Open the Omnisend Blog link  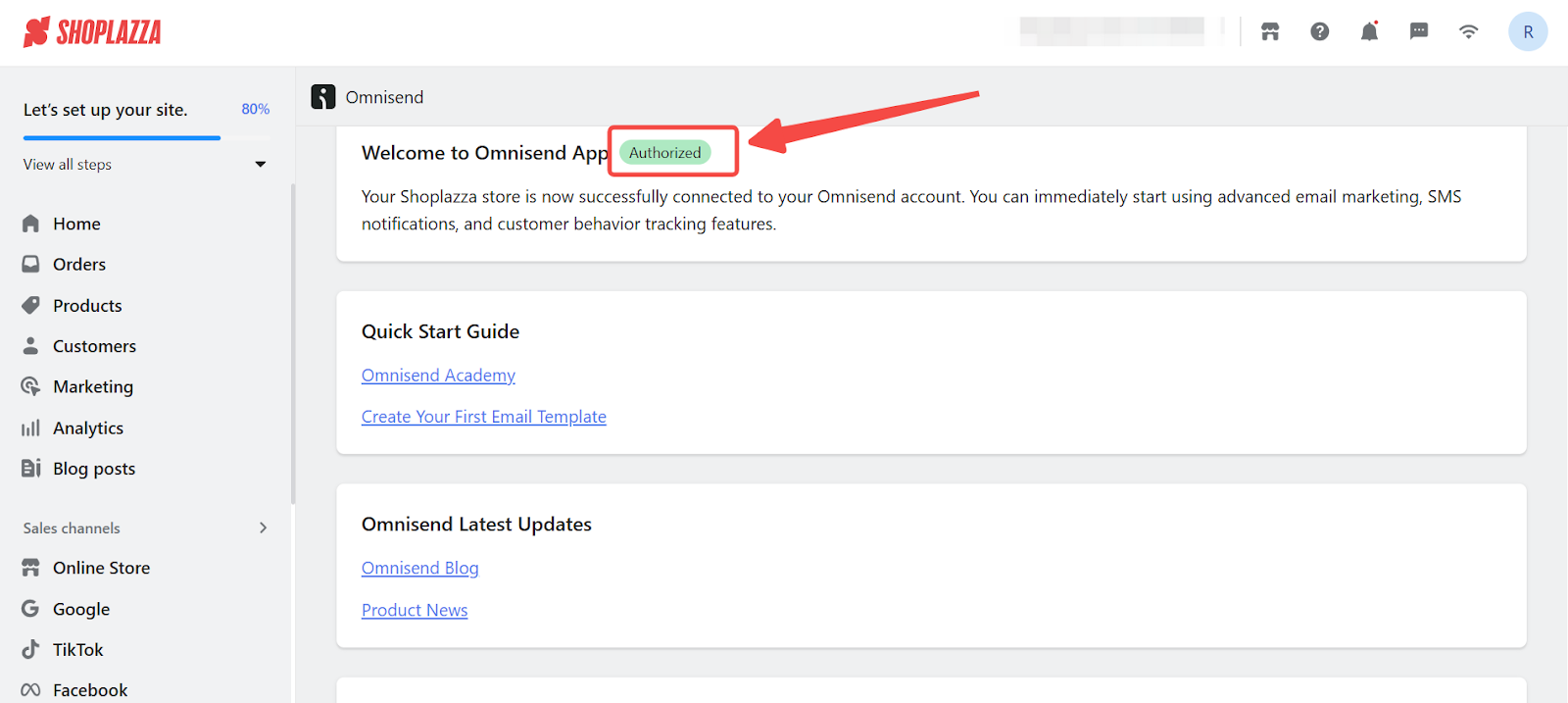coord(420,568)
